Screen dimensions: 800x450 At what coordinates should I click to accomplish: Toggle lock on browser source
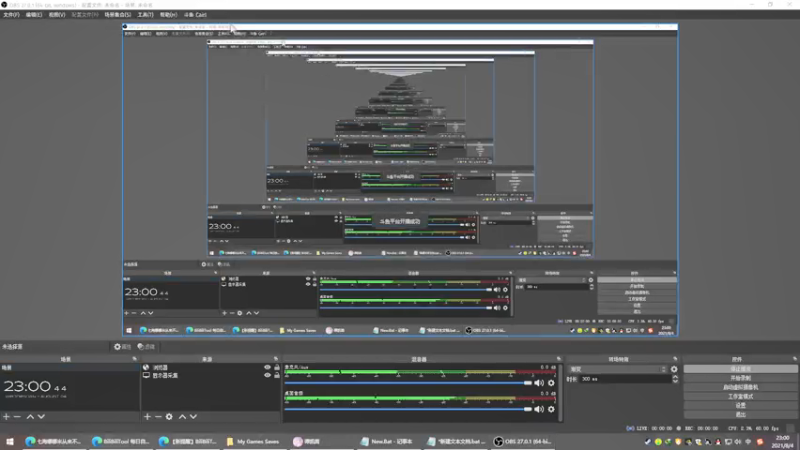277,367
